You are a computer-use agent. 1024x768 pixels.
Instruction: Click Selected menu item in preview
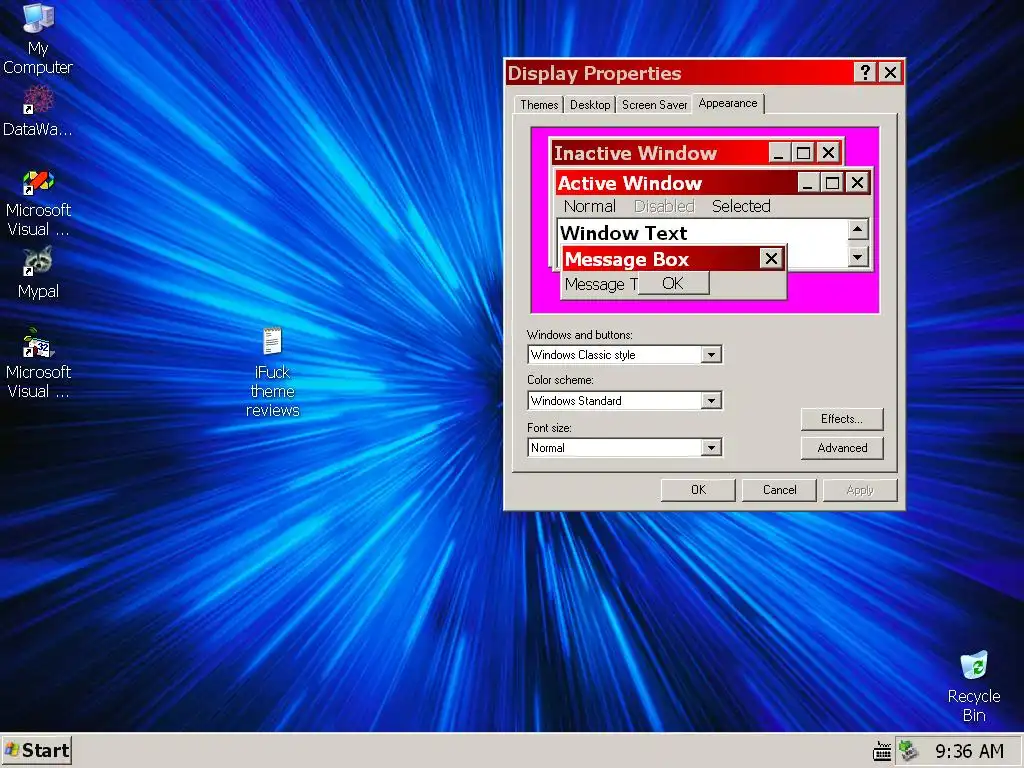[741, 206]
